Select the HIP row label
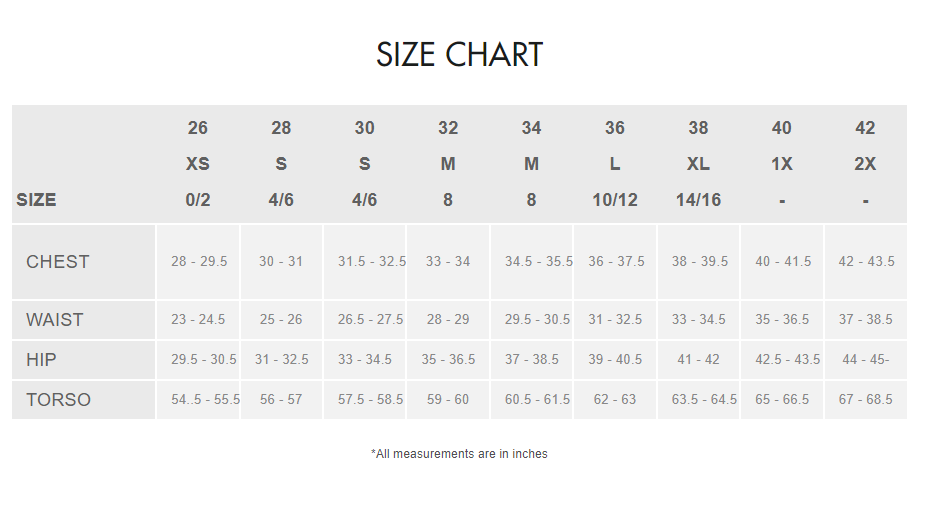 [41, 360]
